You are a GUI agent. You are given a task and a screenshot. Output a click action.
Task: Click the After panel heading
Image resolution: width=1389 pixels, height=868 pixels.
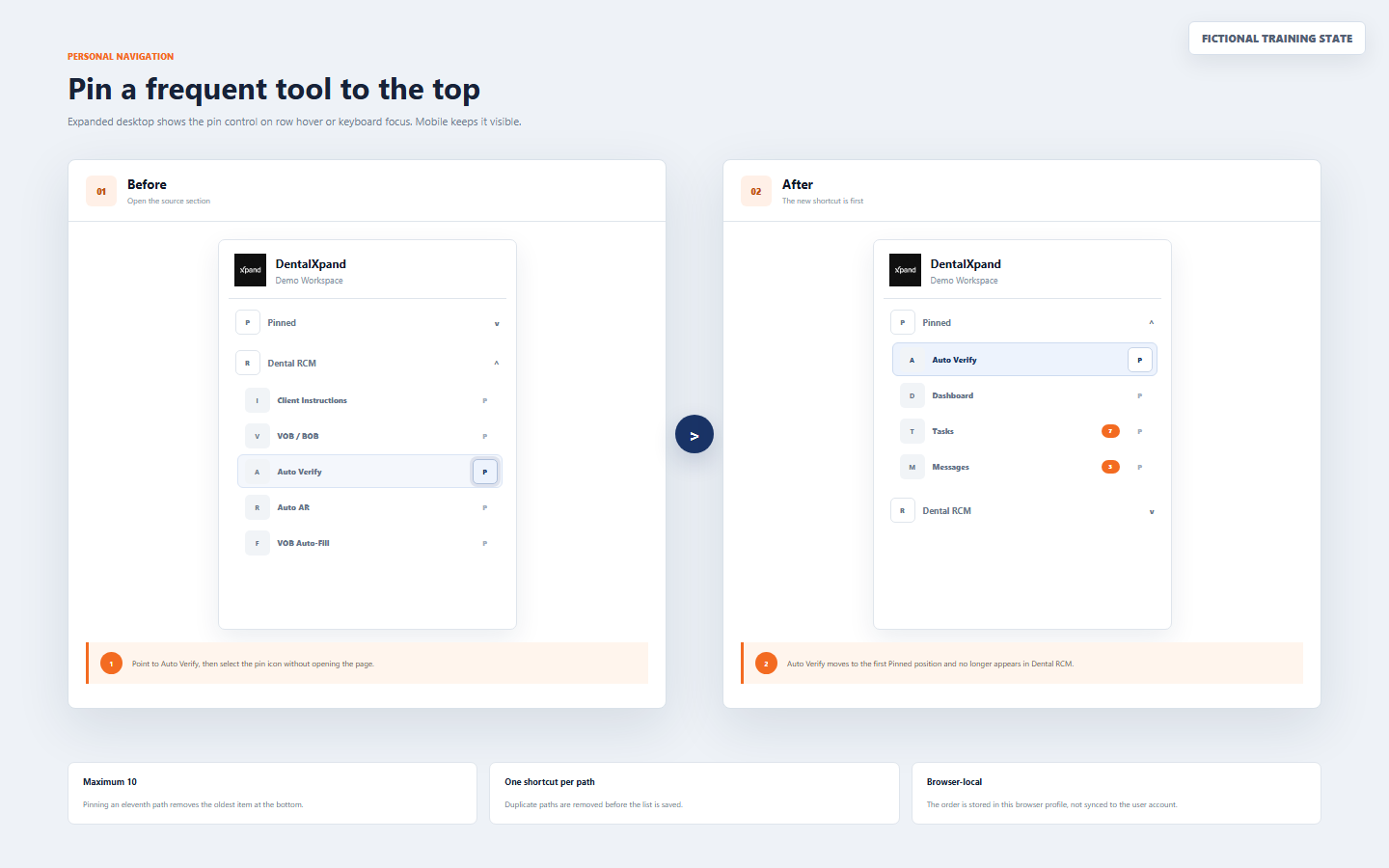[798, 184]
